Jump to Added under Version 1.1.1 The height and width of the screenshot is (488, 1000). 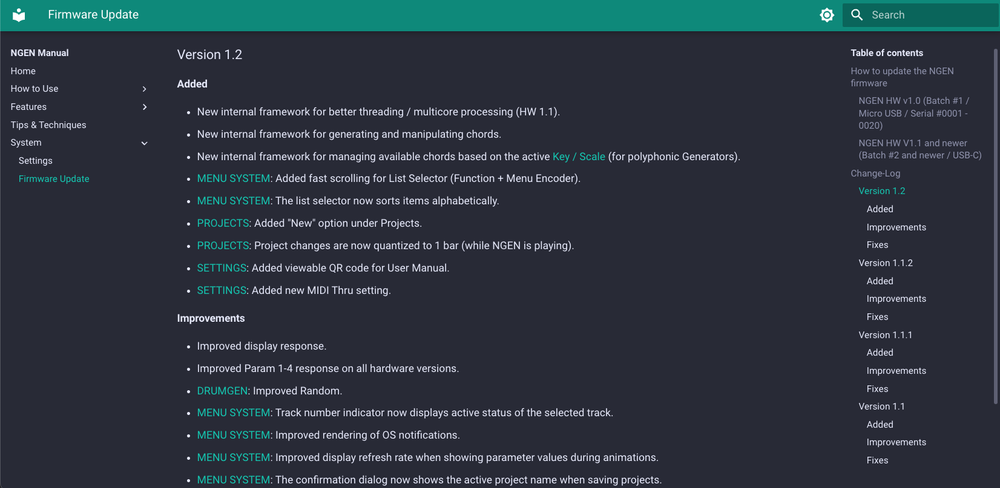879,352
